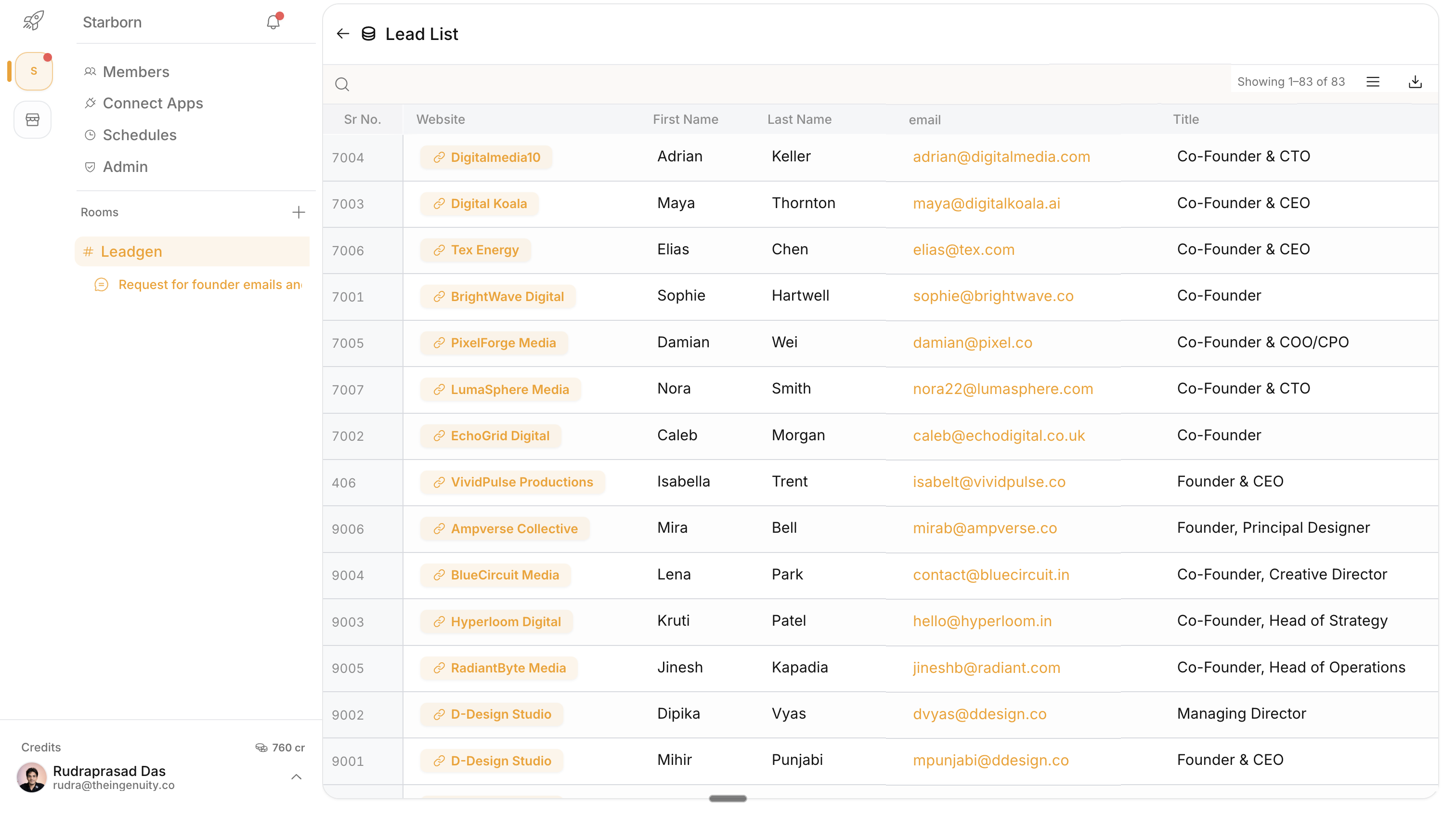Select the Leadgen room in the sidebar
Viewport: 1456px width, 815px height.
[x=131, y=251]
